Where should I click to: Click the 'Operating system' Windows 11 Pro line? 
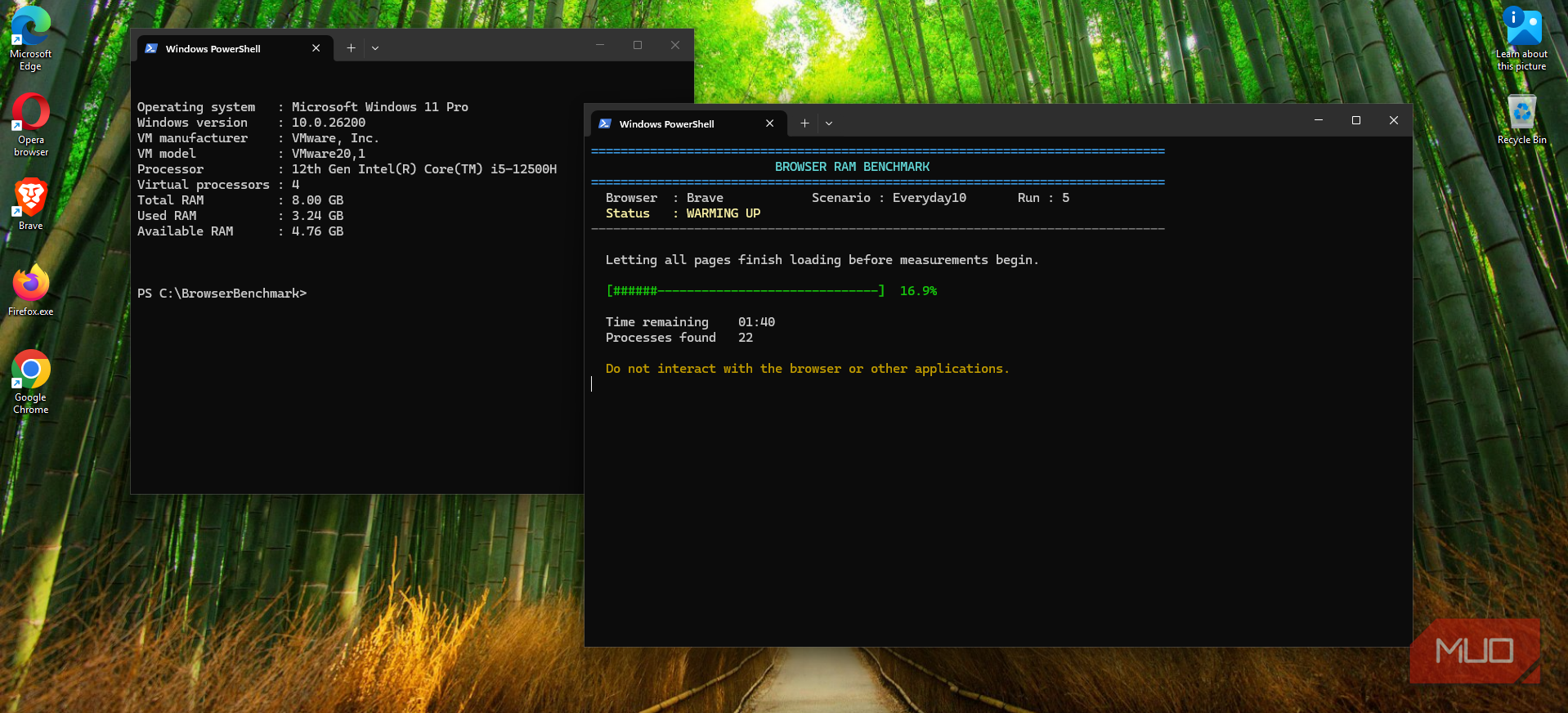coord(302,107)
